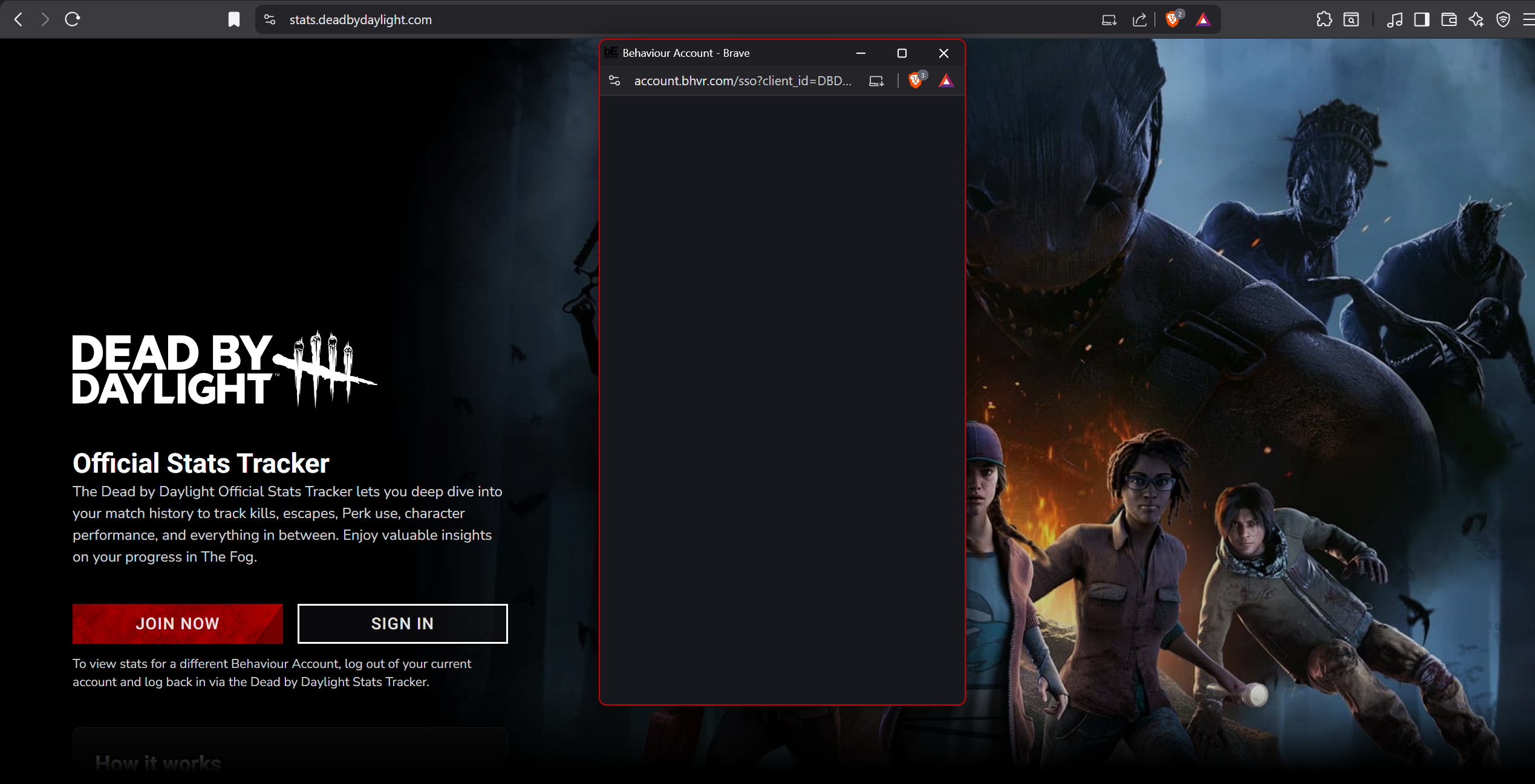View site information for main page
The width and height of the screenshot is (1535, 784).
click(x=270, y=19)
